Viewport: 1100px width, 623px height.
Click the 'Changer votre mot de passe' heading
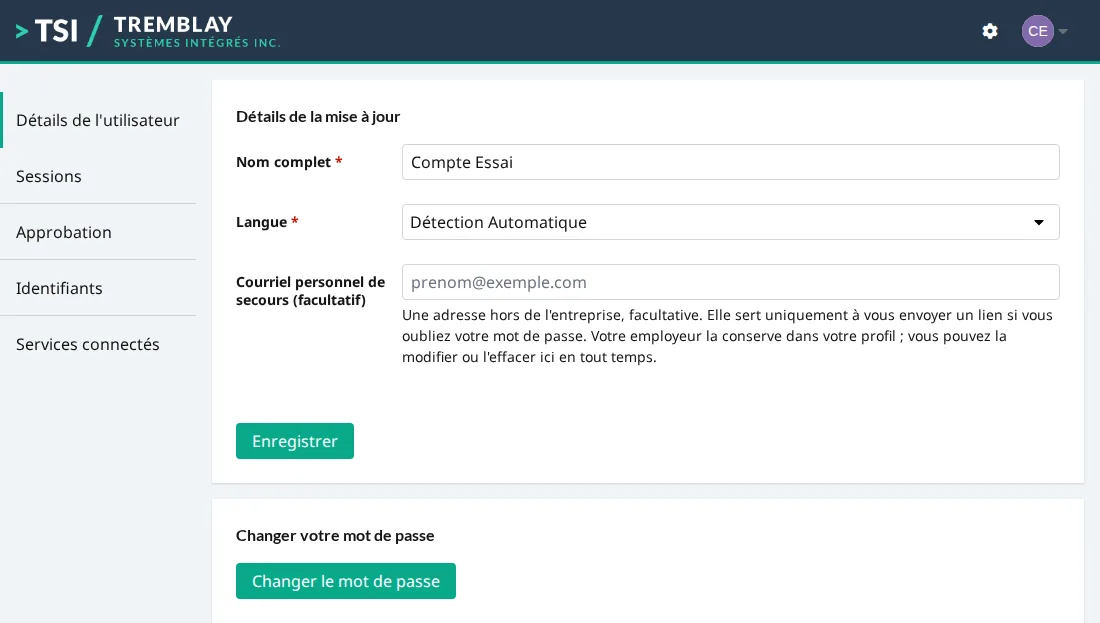(335, 536)
